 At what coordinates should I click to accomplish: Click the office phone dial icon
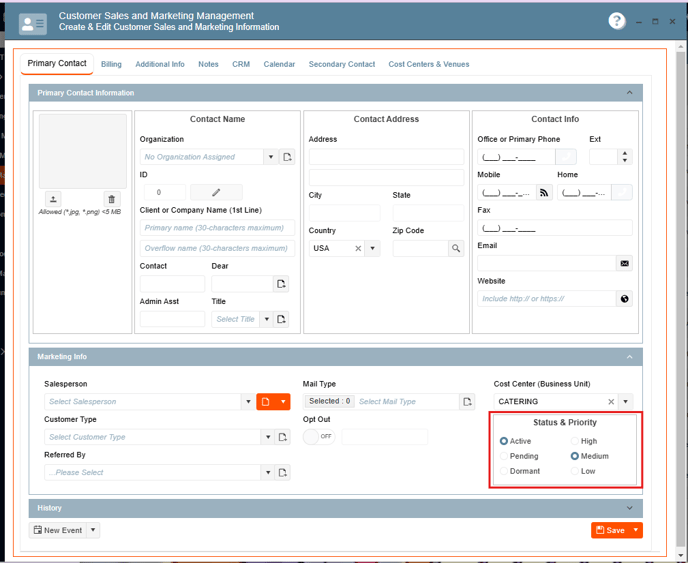click(566, 157)
